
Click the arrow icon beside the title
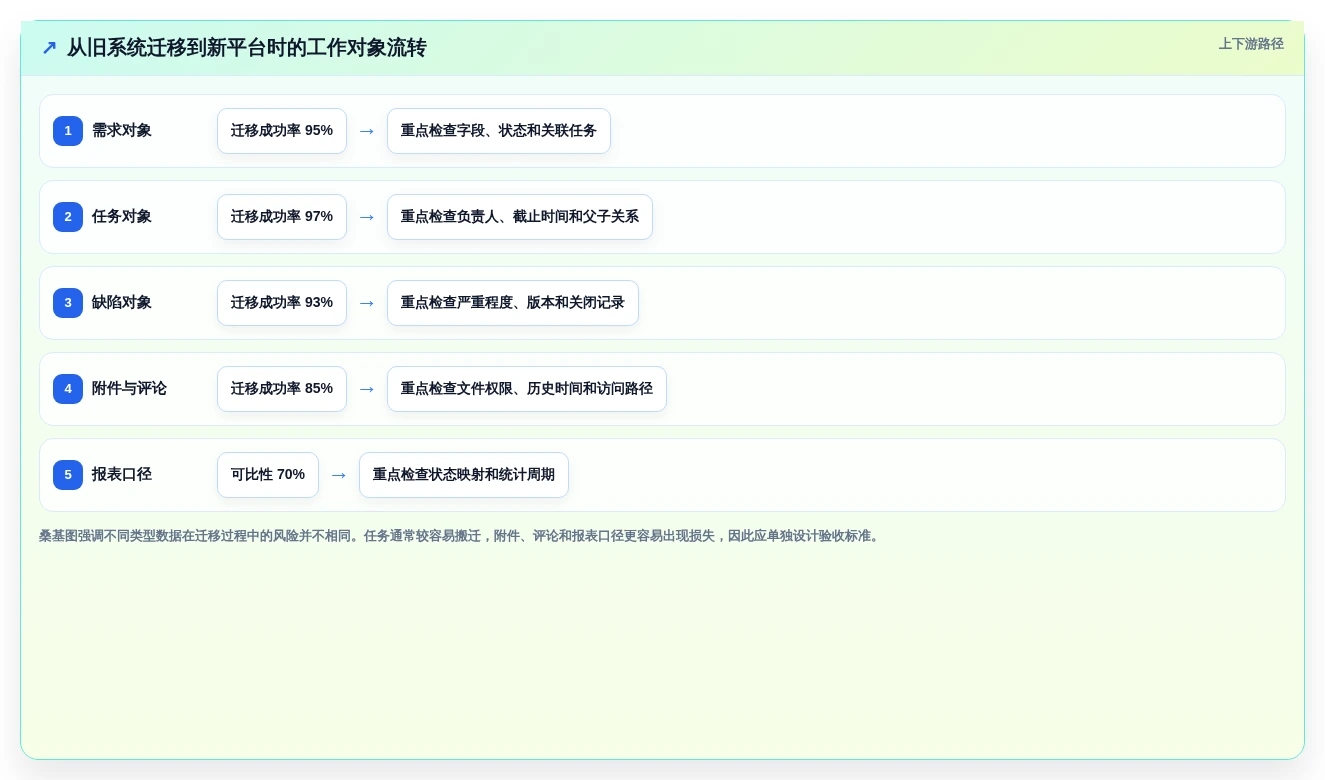pyautogui.click(x=49, y=48)
